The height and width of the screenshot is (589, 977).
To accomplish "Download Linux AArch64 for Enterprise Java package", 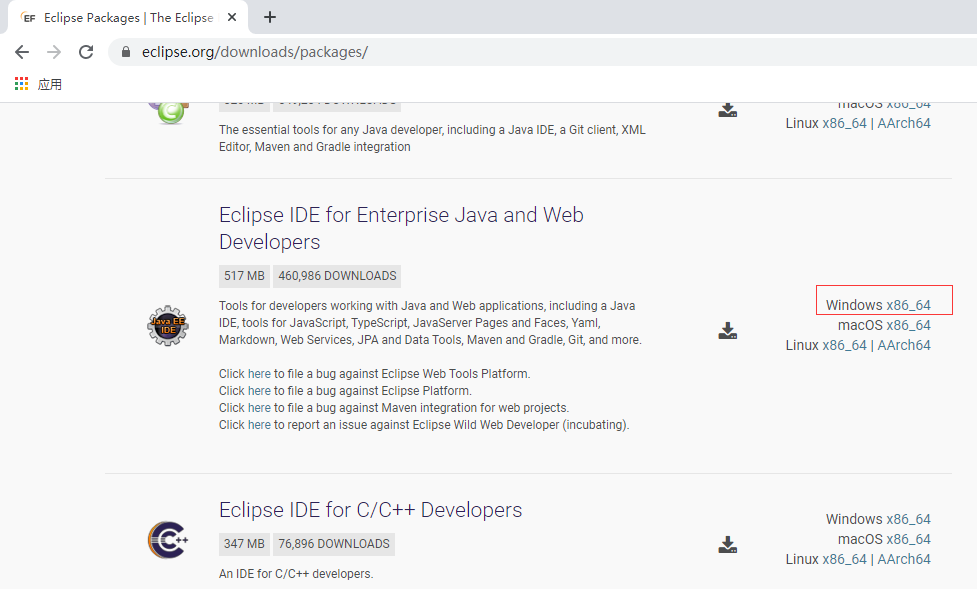I will point(904,345).
